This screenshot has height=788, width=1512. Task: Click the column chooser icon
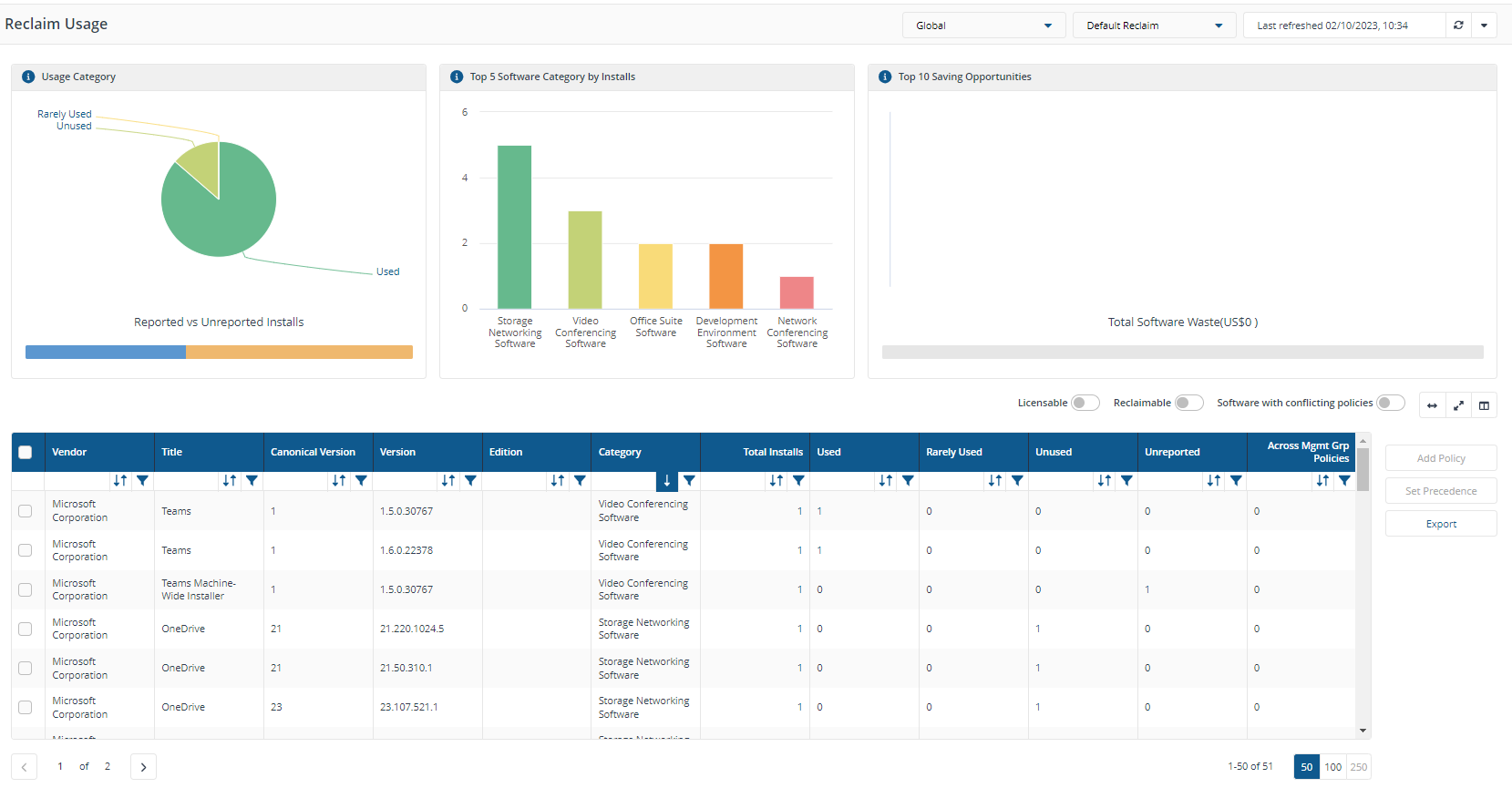coord(1484,405)
